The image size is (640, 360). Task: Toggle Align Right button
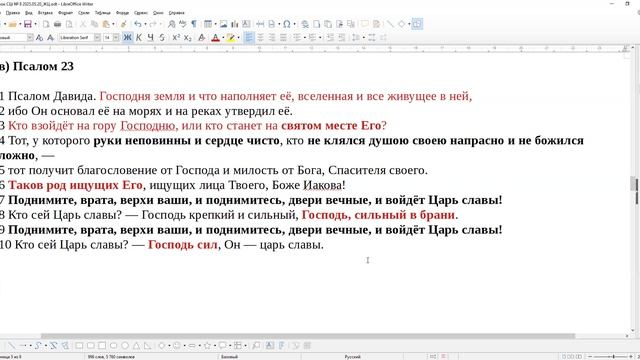click(x=271, y=38)
